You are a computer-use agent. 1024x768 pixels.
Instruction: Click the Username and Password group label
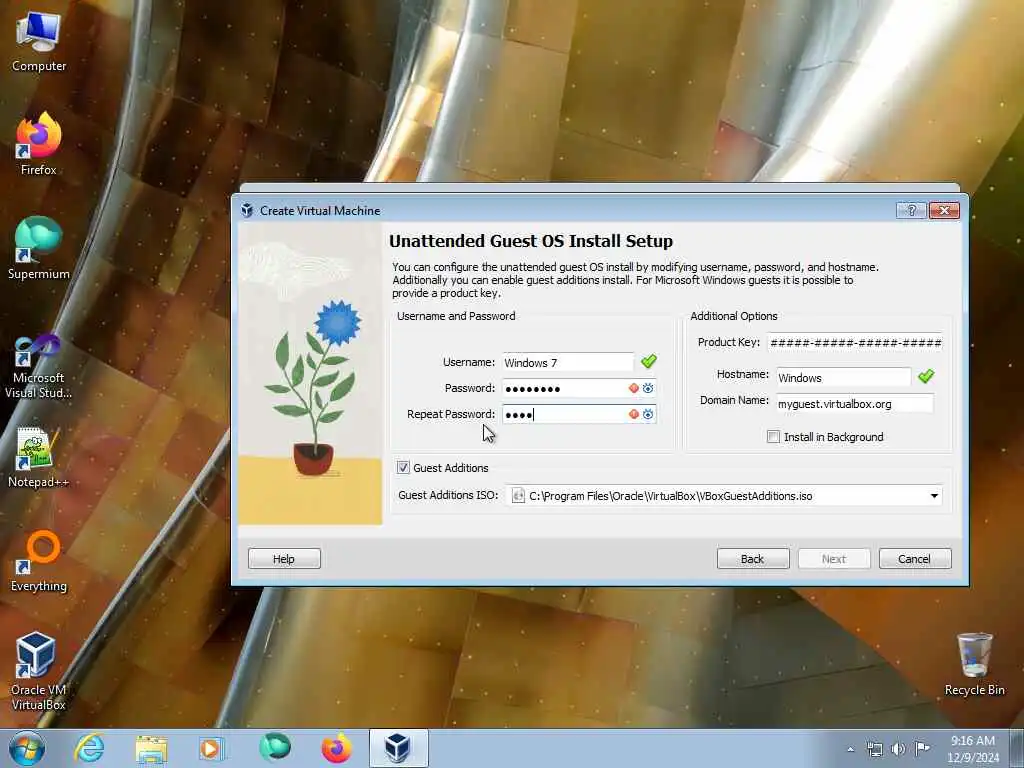(x=456, y=316)
